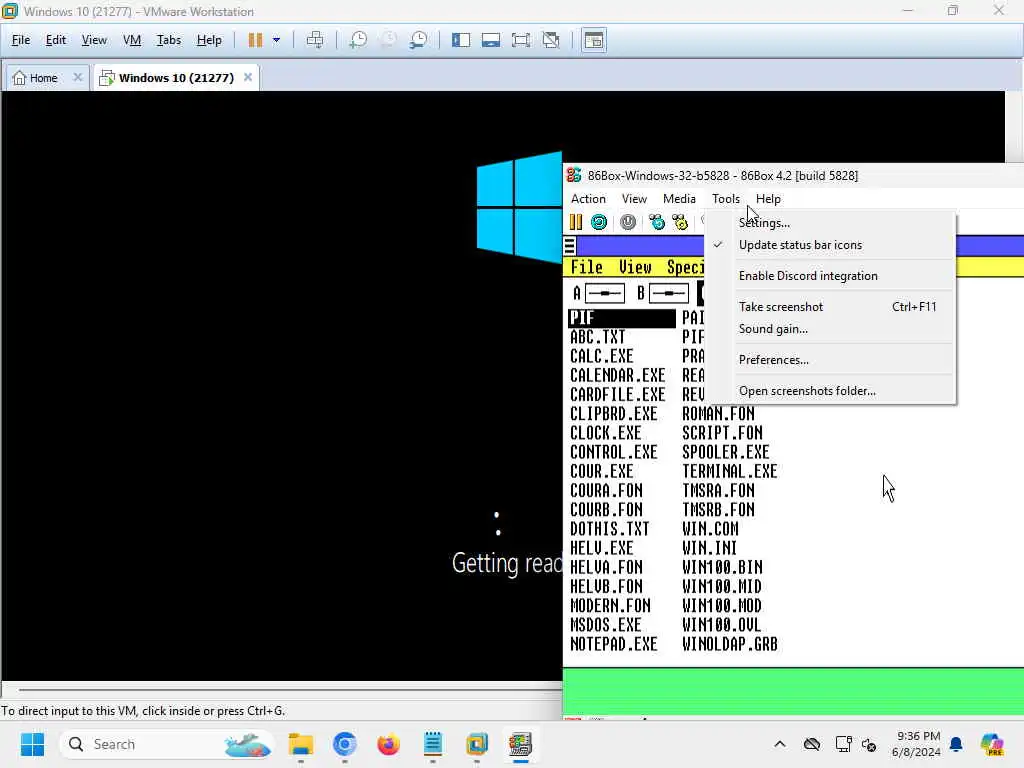Open the VMware Workstation taskbar icon
This screenshot has height=768, width=1024.
coord(477,744)
